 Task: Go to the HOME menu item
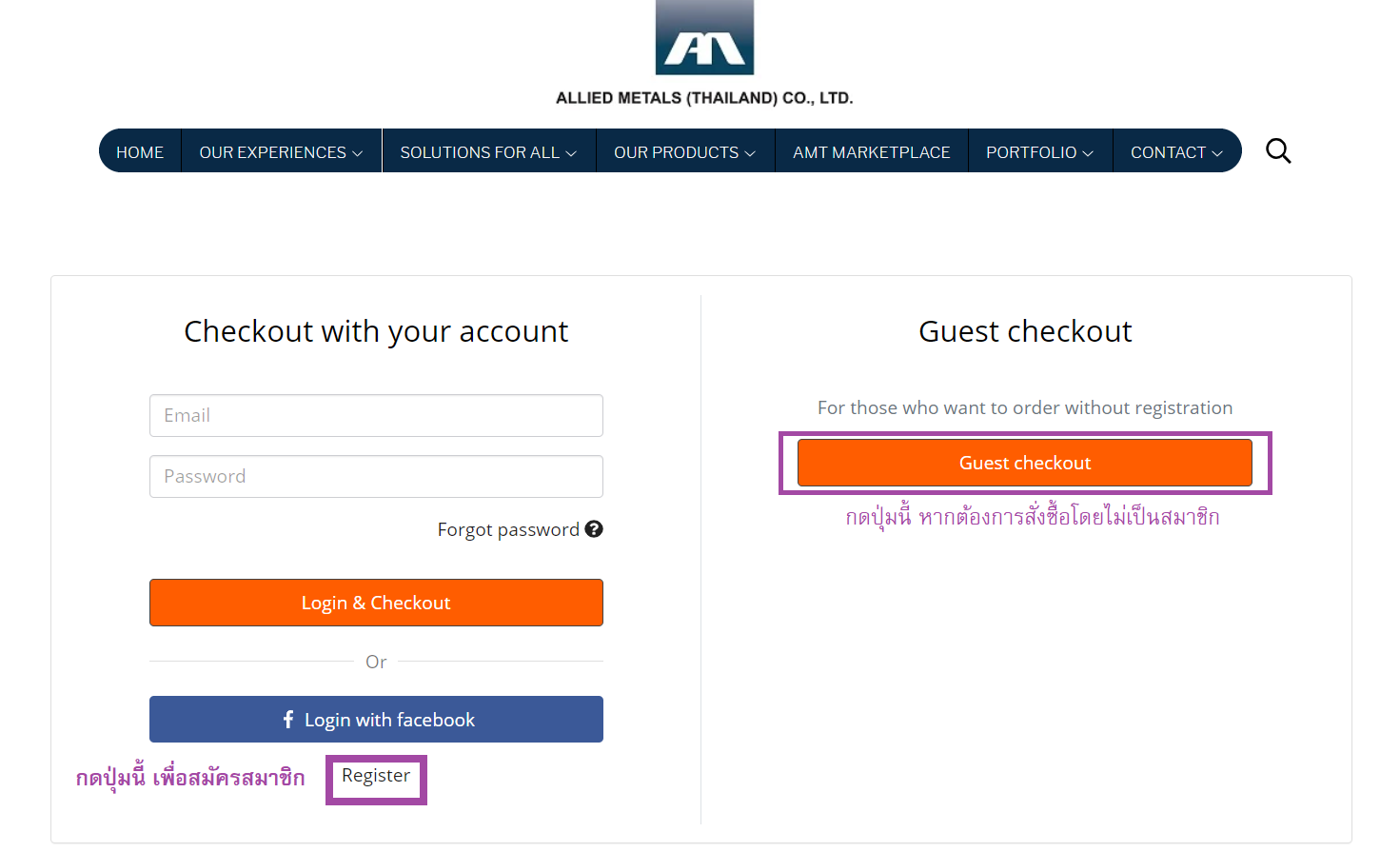pyautogui.click(x=140, y=152)
